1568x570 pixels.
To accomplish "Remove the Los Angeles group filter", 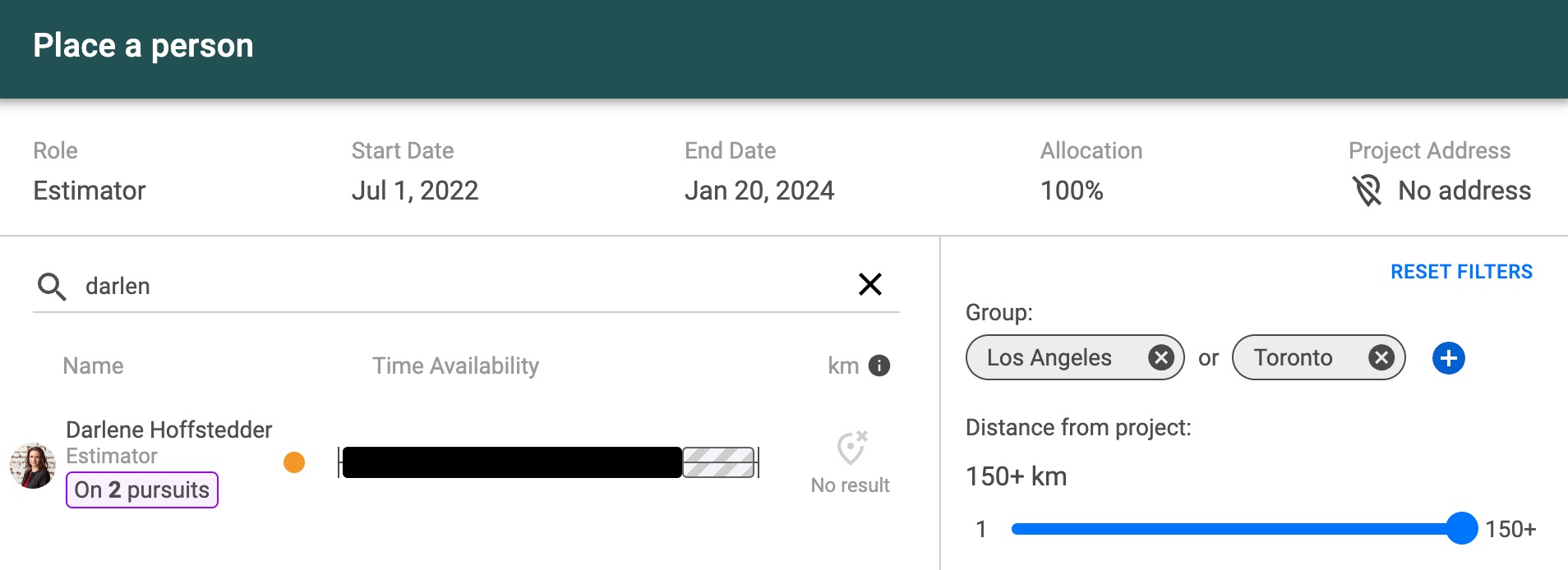I will [1160, 357].
